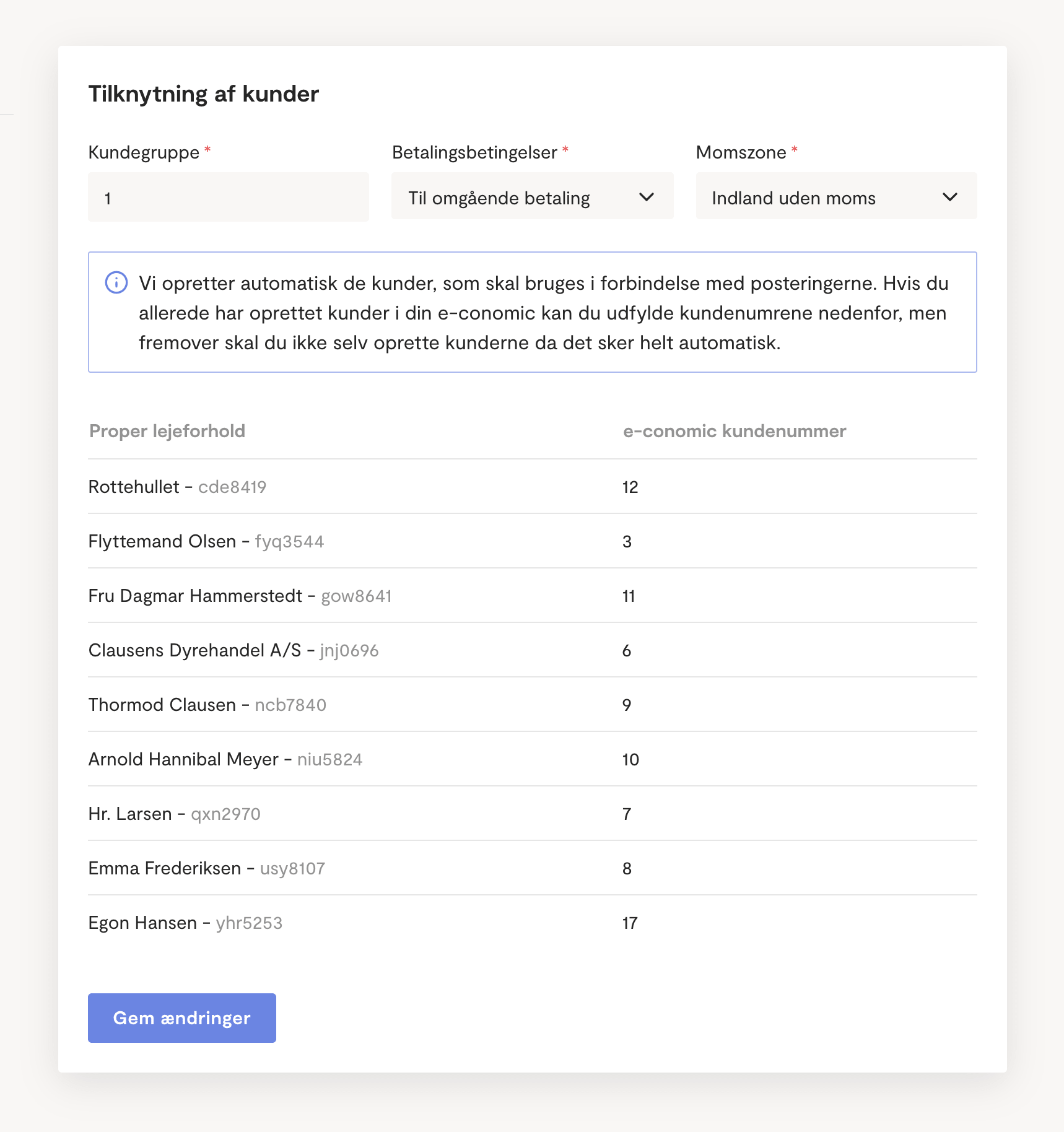Click the chevron beside Til omgående betaling

coord(646,197)
